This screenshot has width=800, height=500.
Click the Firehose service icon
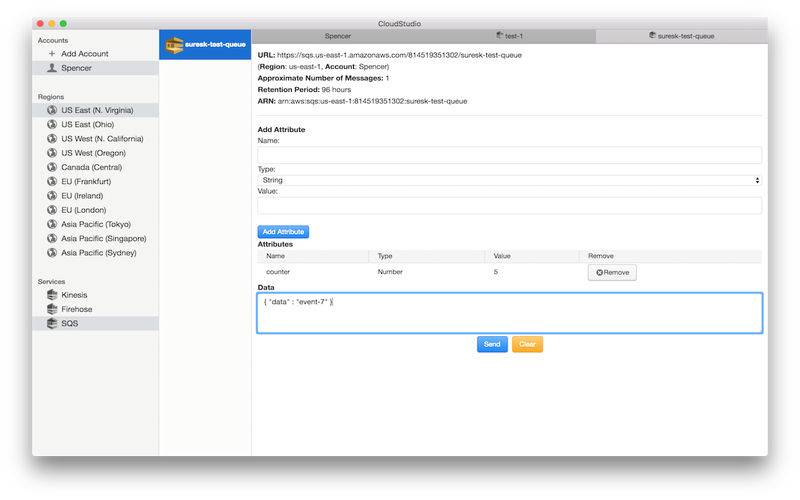tap(52, 309)
